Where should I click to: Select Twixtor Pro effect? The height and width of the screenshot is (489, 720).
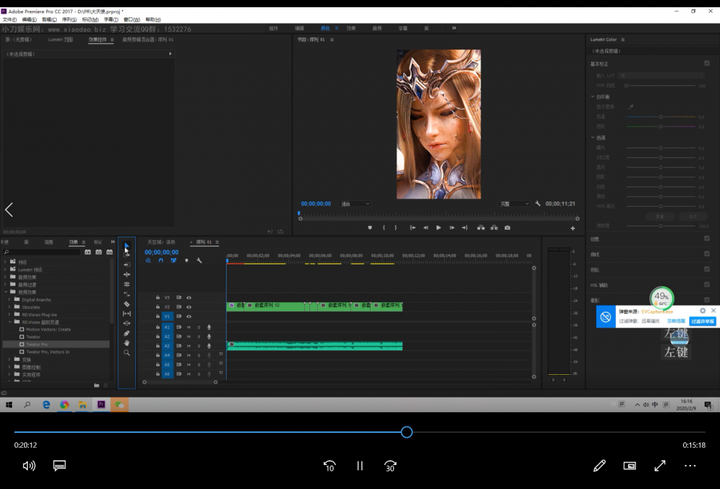[x=37, y=344]
